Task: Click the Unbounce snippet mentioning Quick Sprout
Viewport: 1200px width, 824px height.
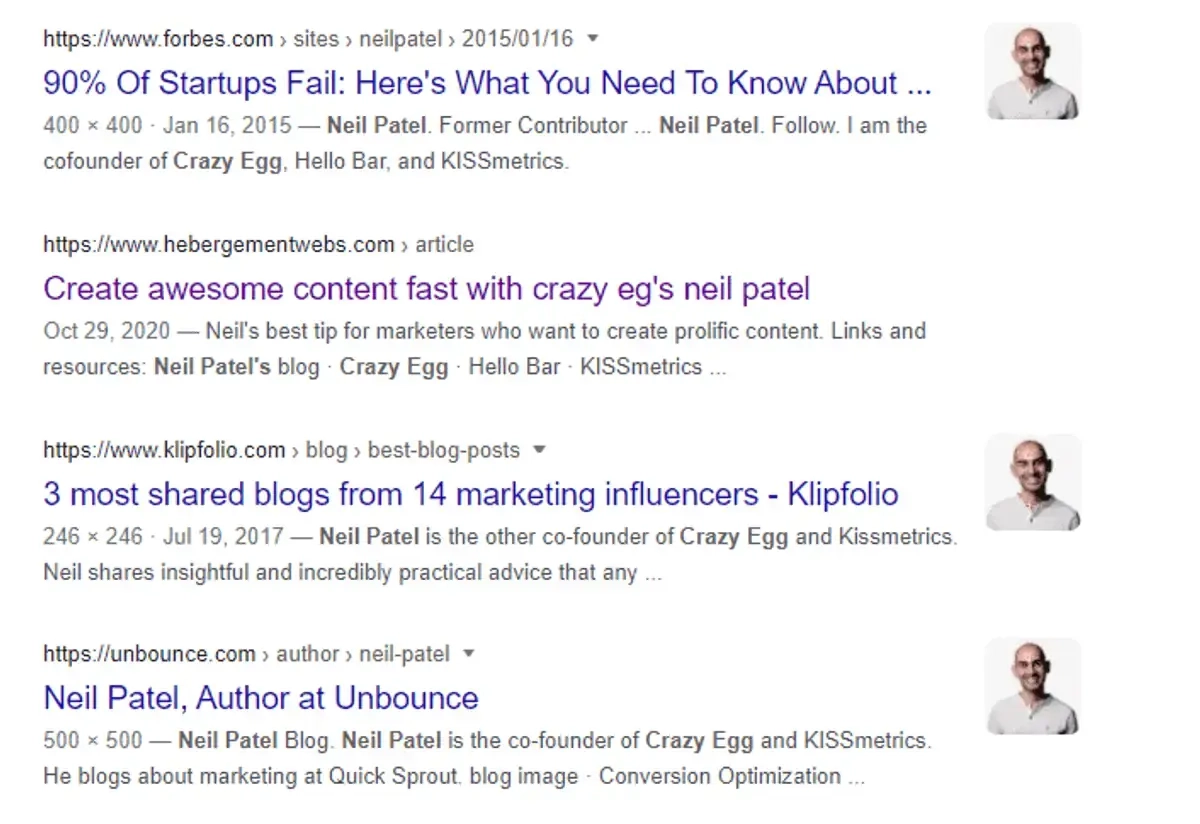Action: [487, 758]
